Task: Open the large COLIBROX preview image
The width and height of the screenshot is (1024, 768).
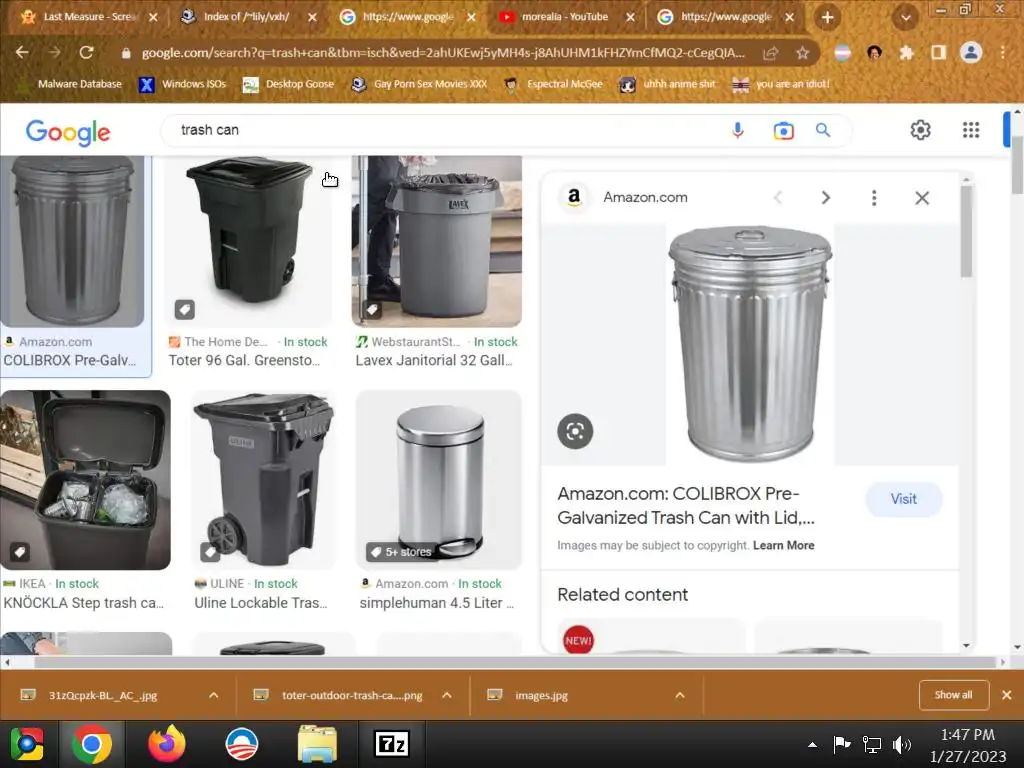Action: 750,344
